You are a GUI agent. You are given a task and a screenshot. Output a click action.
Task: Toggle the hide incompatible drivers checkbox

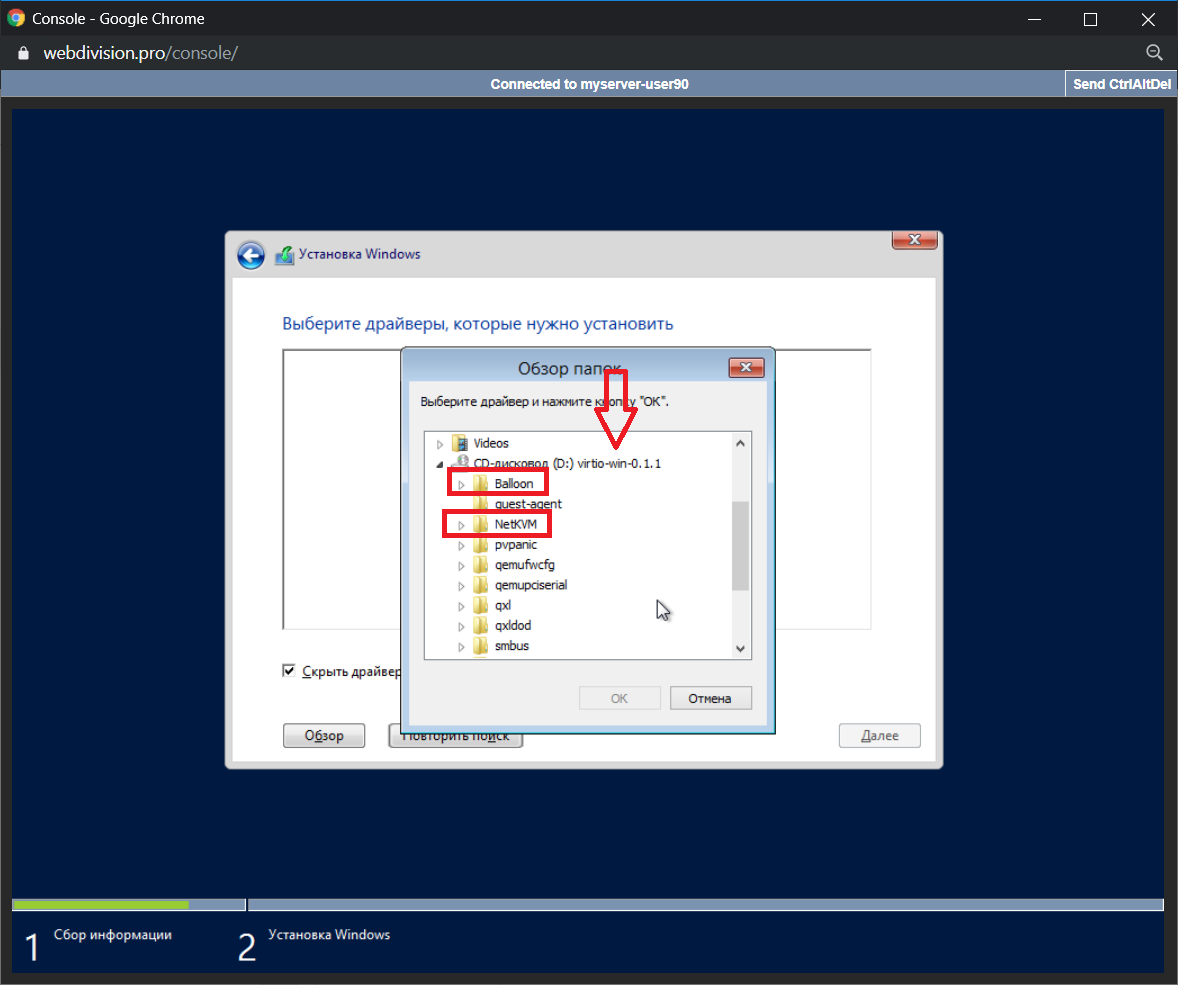[289, 671]
